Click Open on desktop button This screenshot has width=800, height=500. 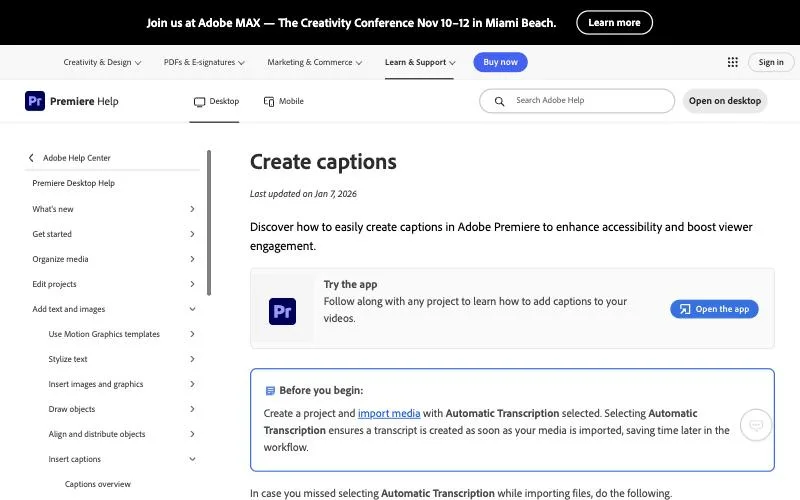coord(724,101)
